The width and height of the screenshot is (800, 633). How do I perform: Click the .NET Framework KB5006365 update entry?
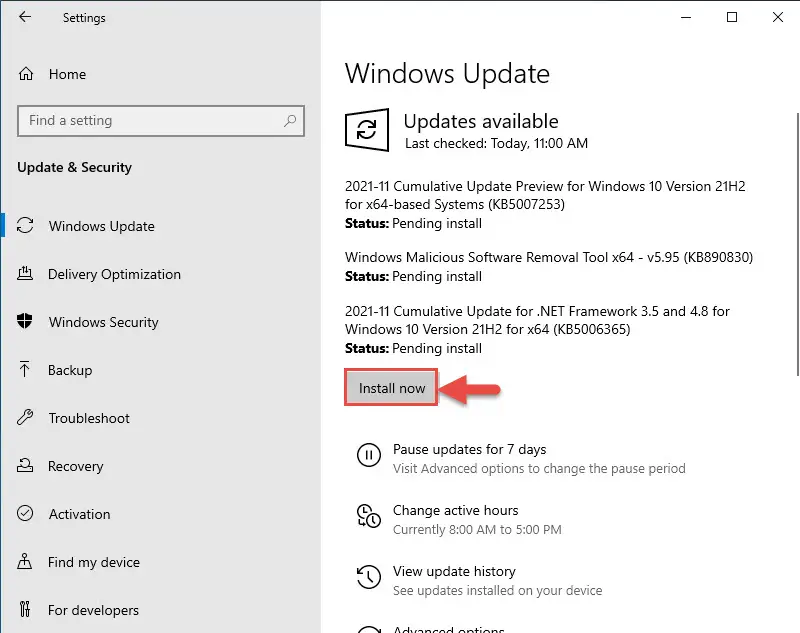click(x=537, y=330)
